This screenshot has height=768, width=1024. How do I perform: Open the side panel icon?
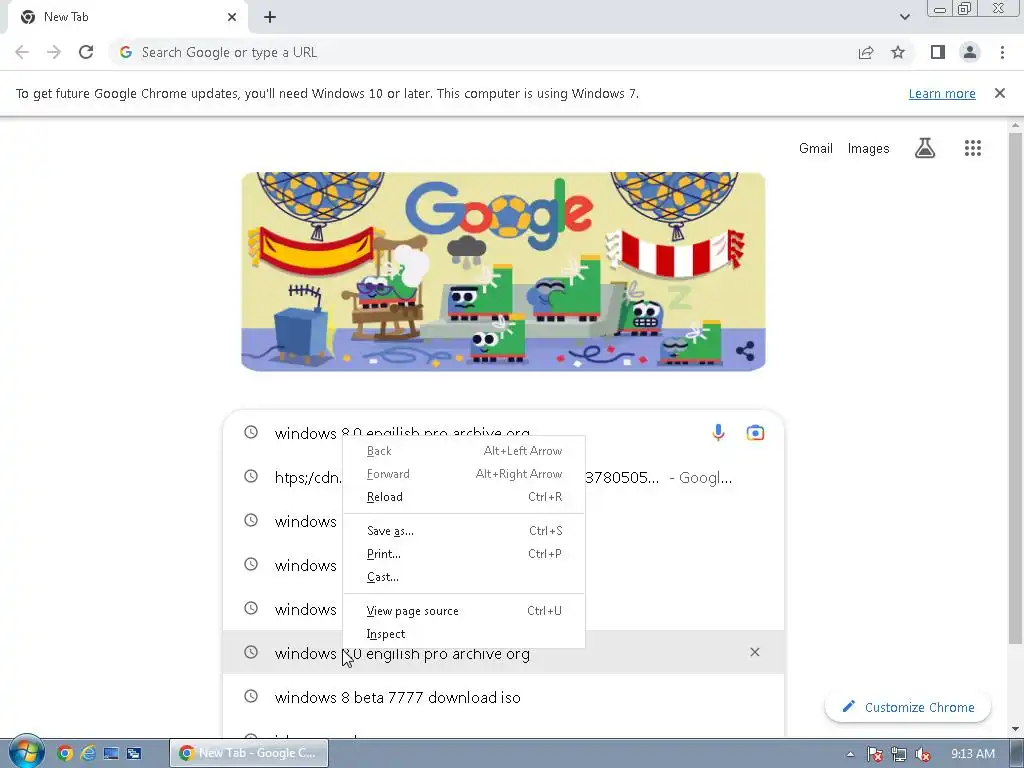tap(938, 52)
